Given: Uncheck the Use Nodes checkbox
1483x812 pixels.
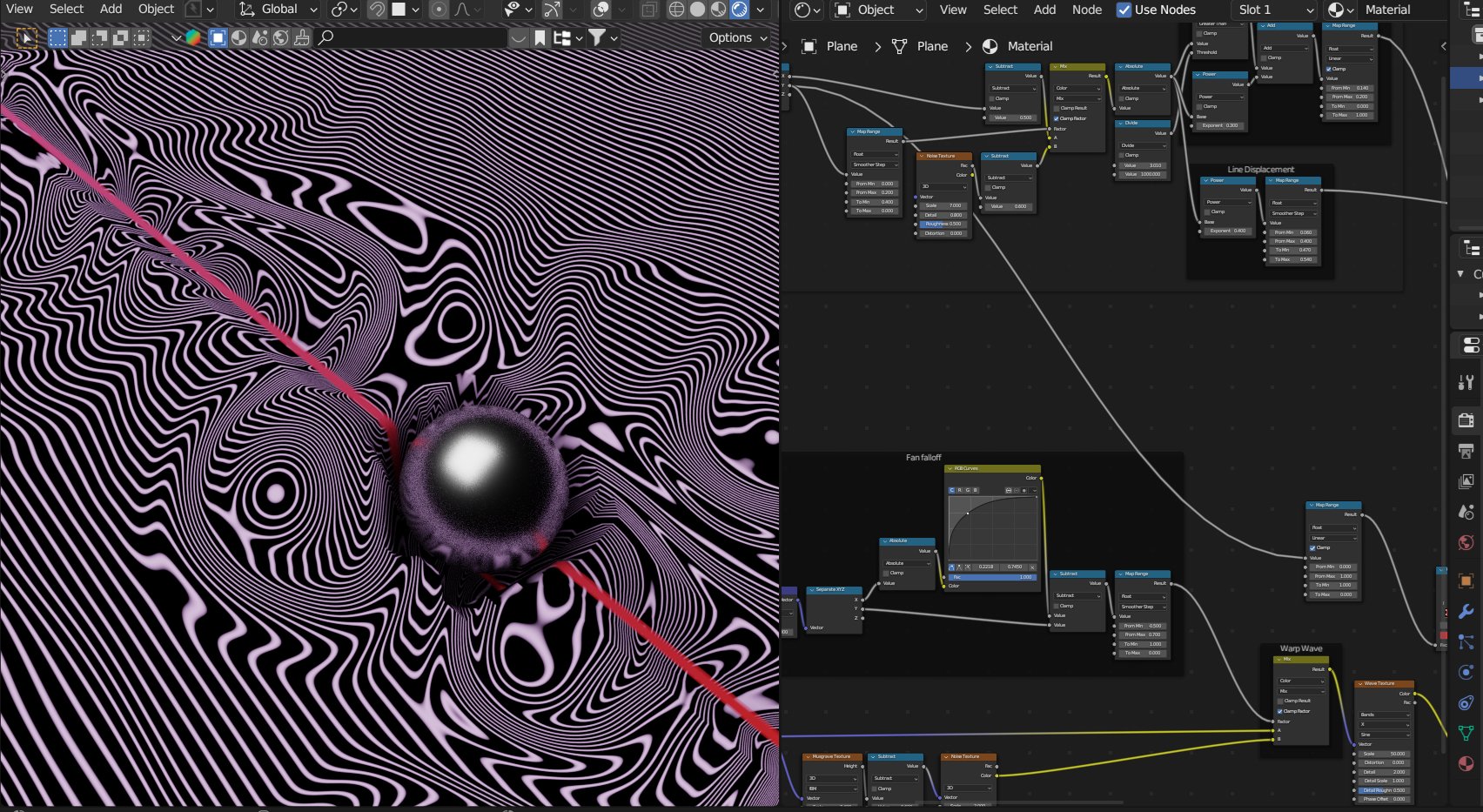Looking at the screenshot, I should (x=1124, y=10).
